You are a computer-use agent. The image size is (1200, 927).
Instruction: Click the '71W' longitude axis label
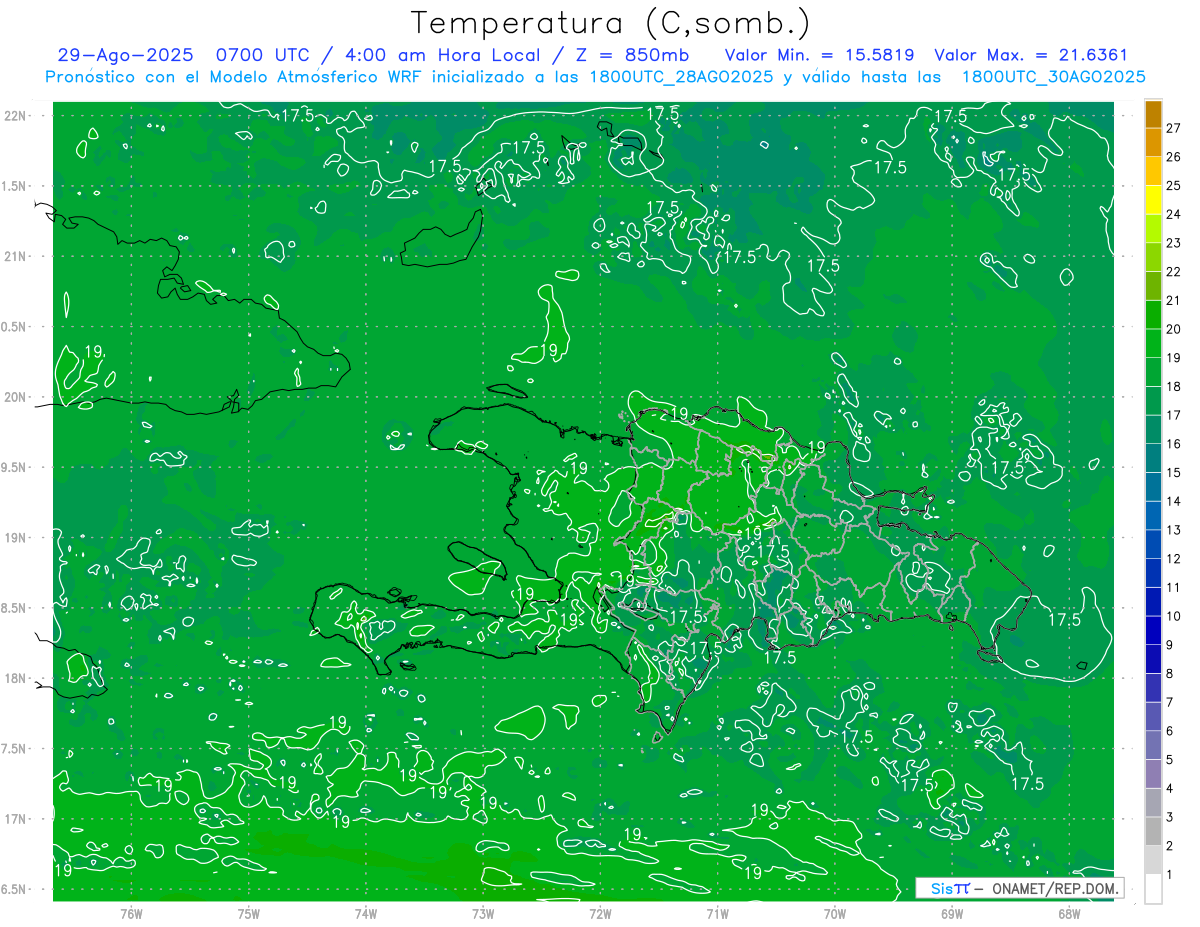pyautogui.click(x=717, y=914)
